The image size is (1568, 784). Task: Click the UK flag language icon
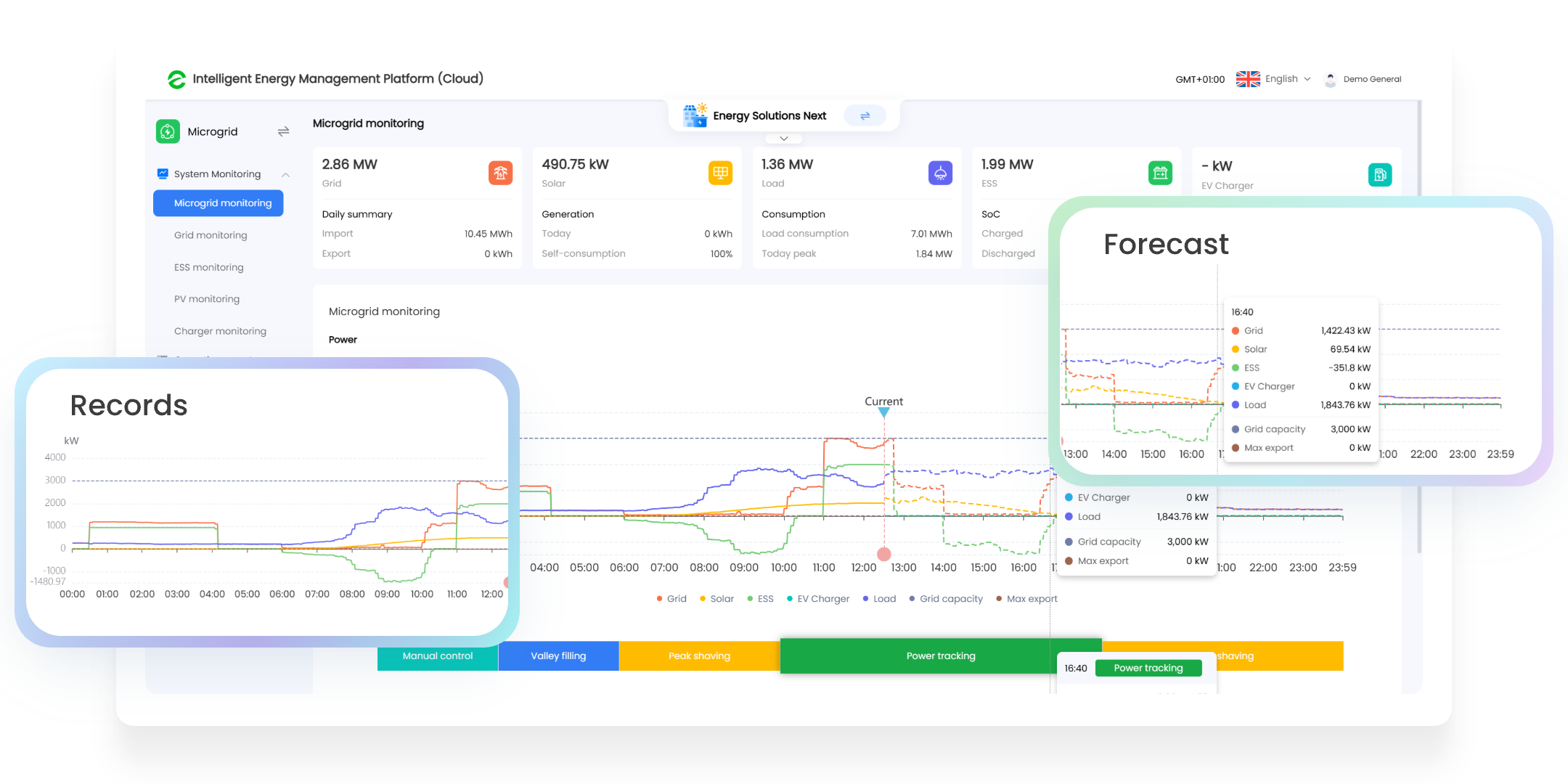click(1248, 79)
